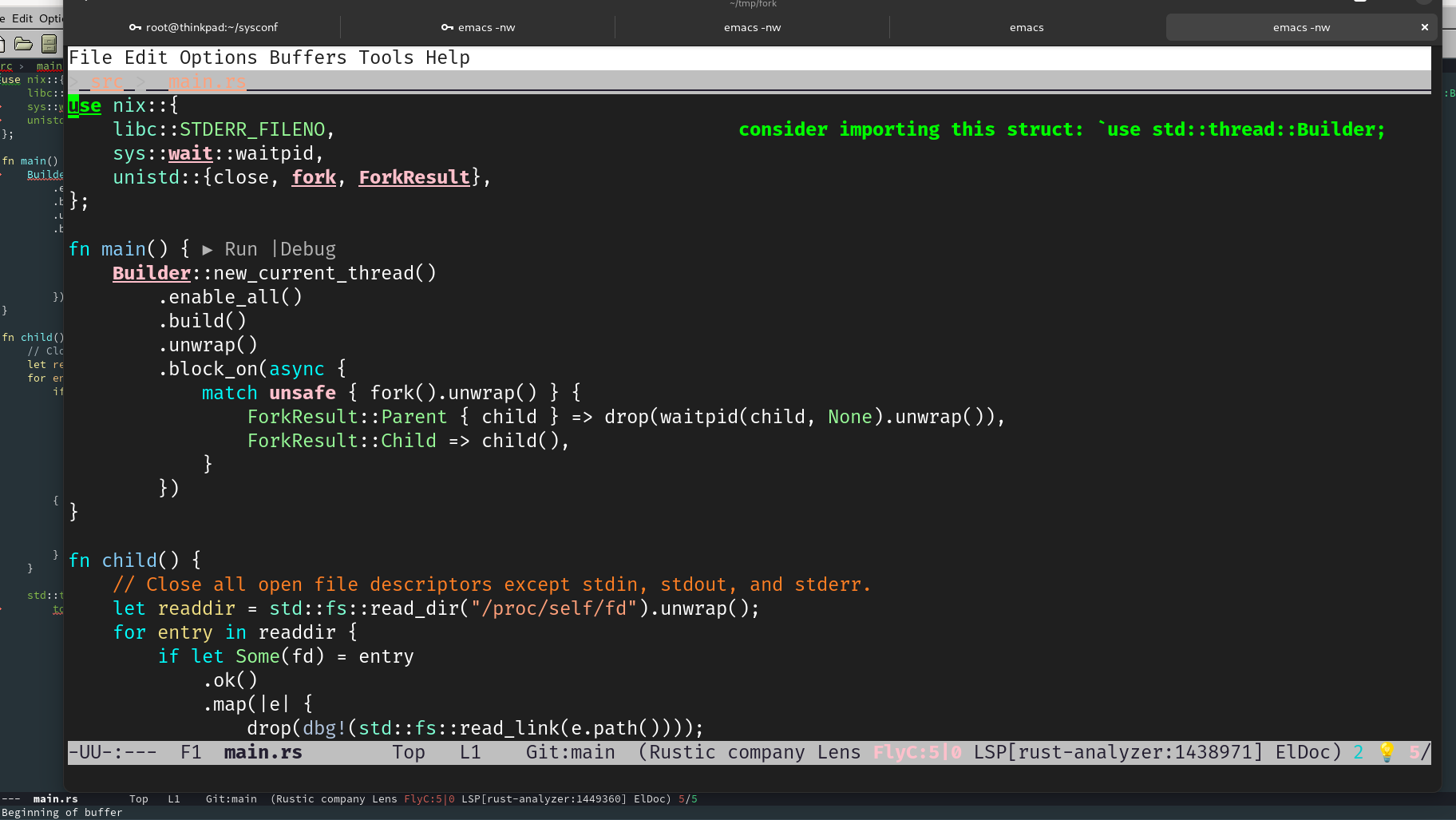
Task: Click the underlined Builder identifier
Action: click(152, 273)
